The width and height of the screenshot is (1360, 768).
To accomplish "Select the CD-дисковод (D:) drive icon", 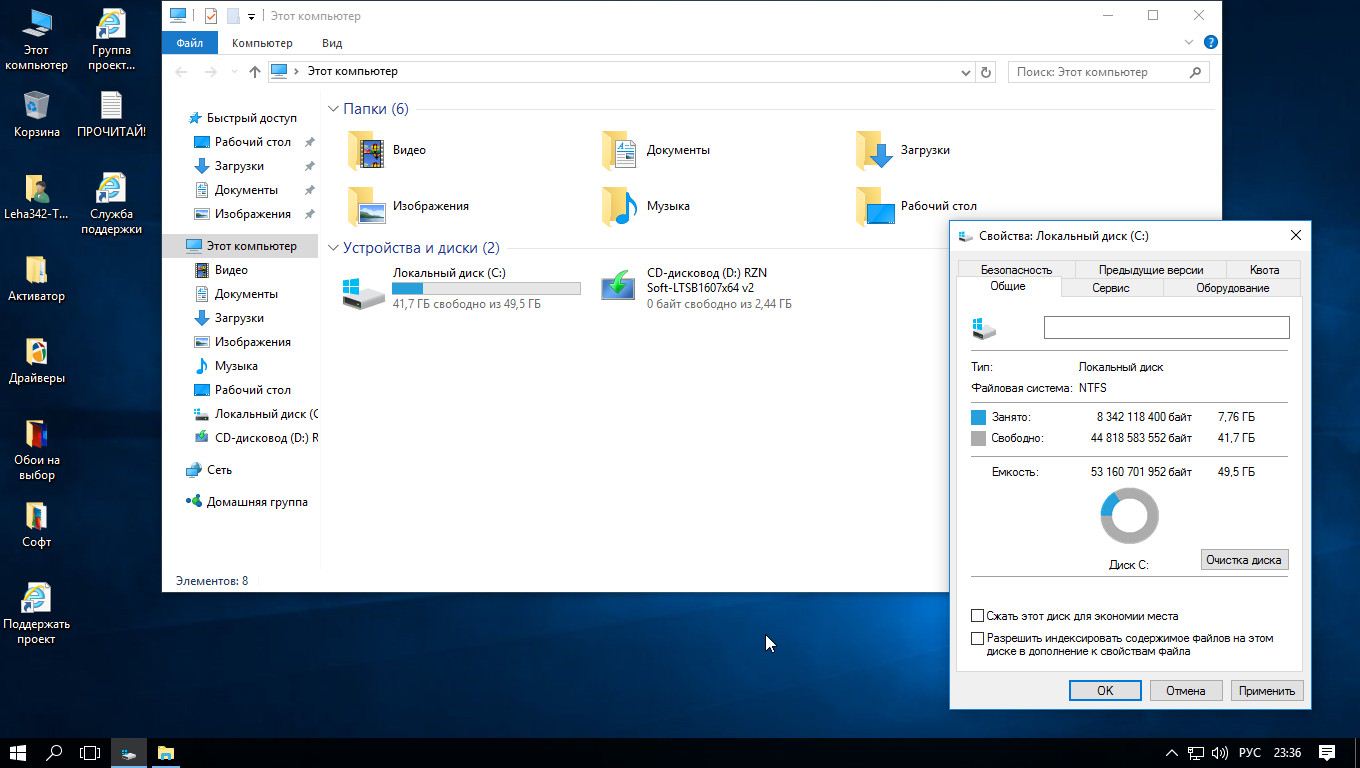I will (618, 288).
